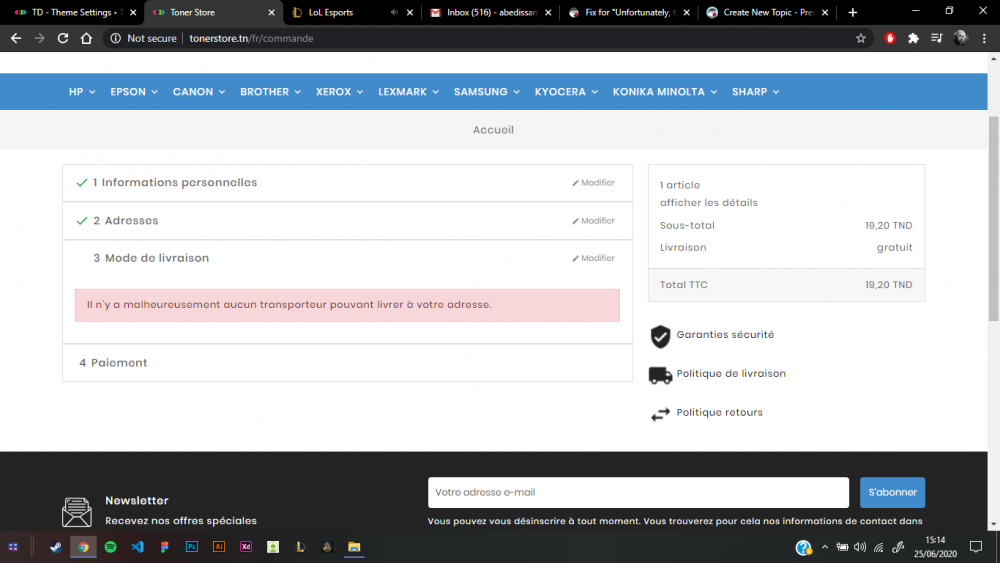This screenshot has width=1000, height=563.
Task: Click the page vertical scrollbar thumb
Action: click(x=994, y=219)
